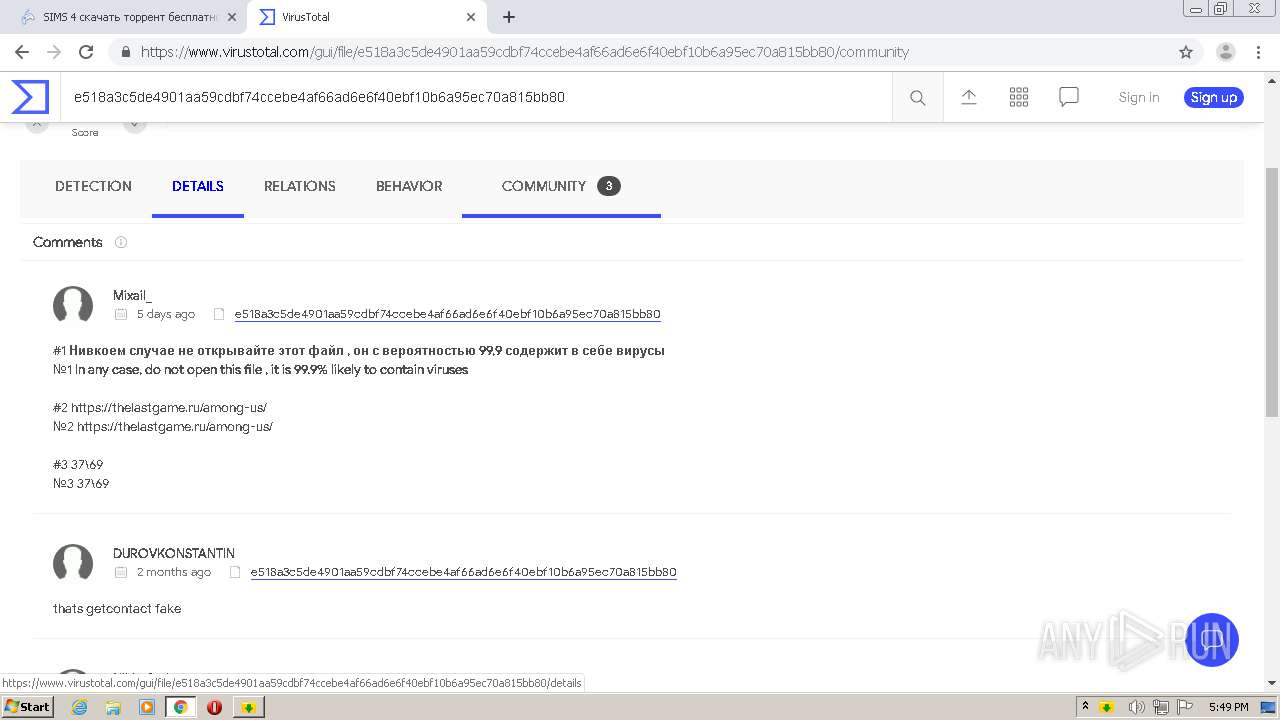Click the site lock icon

(126, 52)
